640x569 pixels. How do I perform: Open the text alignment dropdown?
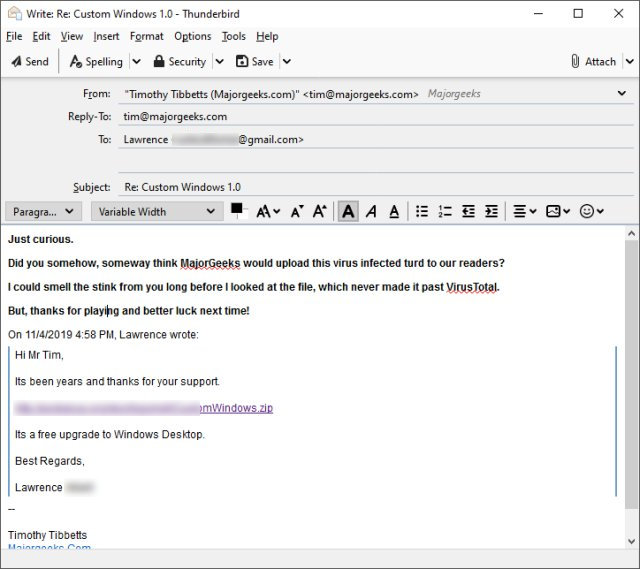click(x=524, y=211)
